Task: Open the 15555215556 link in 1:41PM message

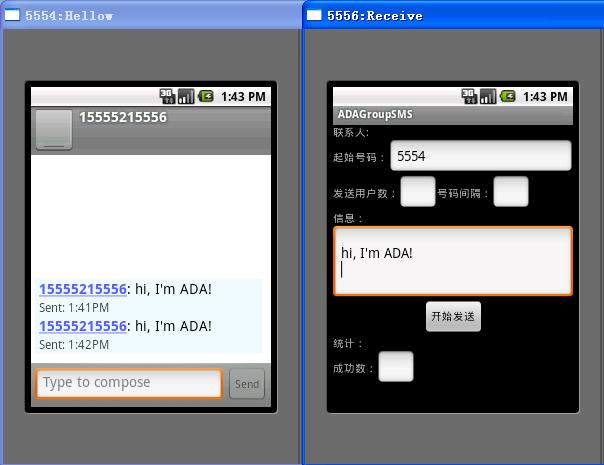Action: coord(83,289)
